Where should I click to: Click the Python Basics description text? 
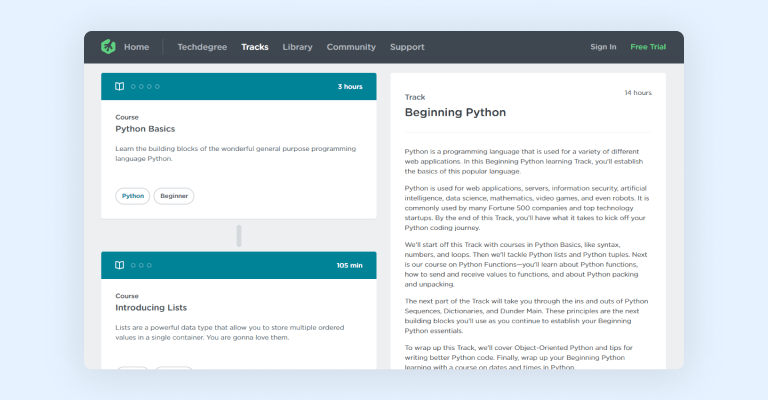click(236, 154)
